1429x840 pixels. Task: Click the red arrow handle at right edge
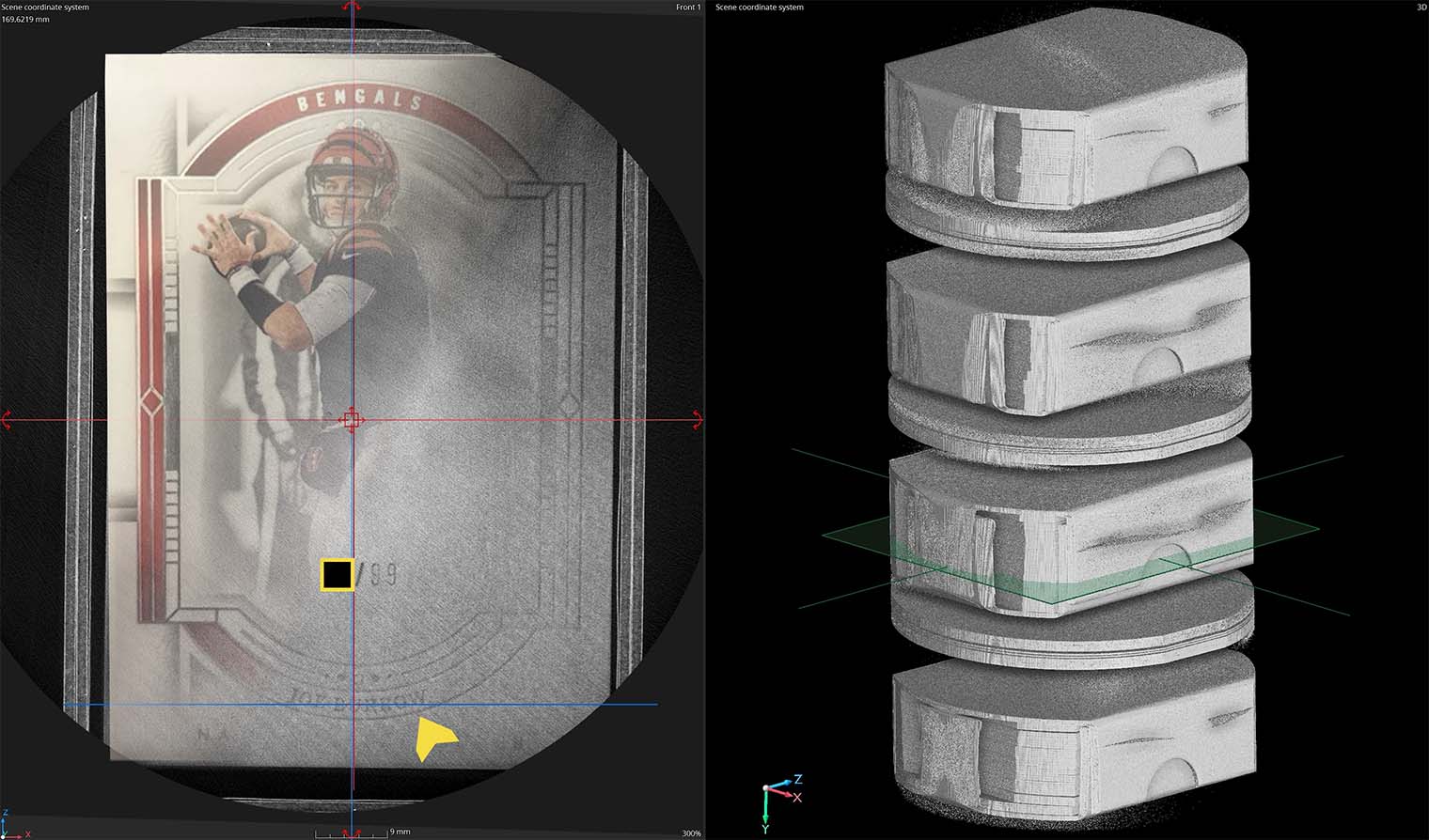[x=698, y=419]
